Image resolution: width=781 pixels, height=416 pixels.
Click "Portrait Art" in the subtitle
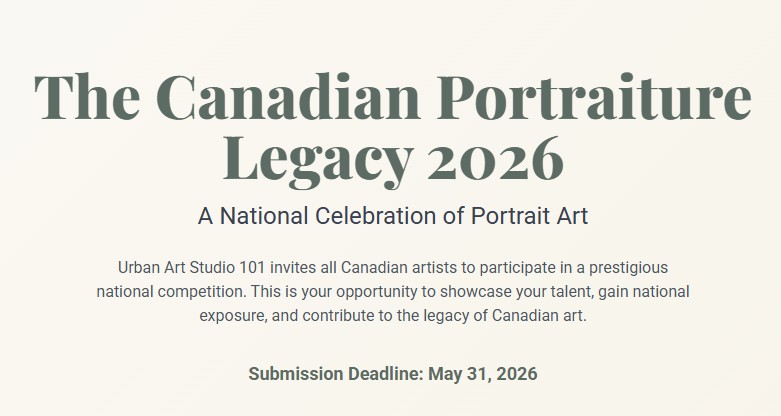click(529, 215)
